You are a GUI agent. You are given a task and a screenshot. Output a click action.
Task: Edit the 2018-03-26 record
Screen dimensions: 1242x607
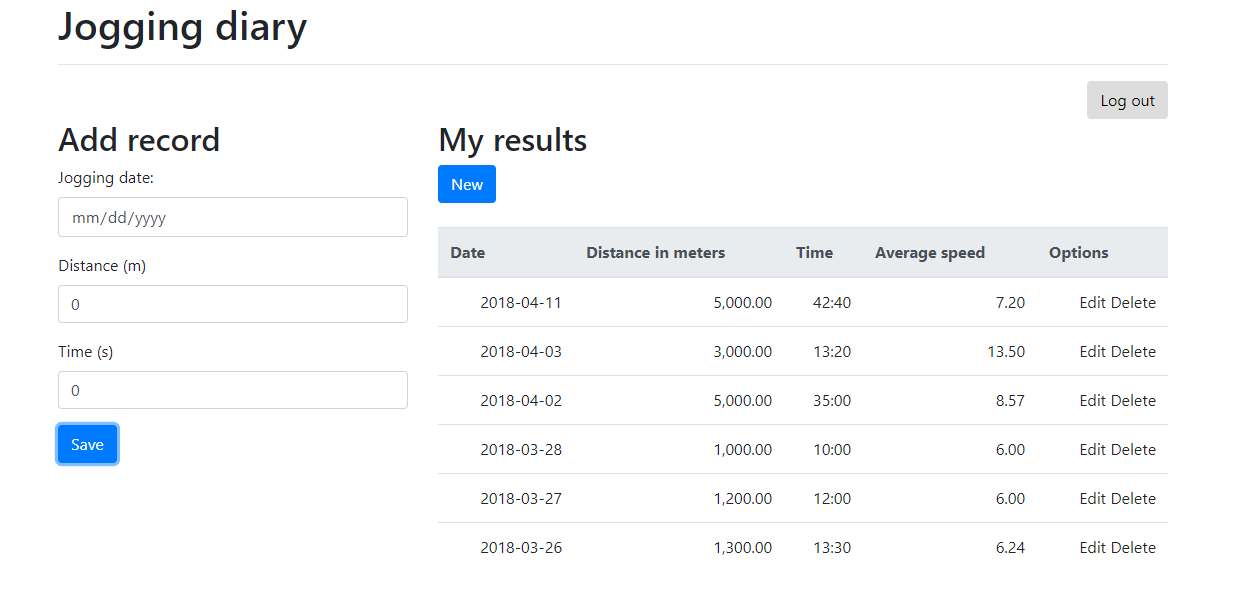tap(1092, 548)
